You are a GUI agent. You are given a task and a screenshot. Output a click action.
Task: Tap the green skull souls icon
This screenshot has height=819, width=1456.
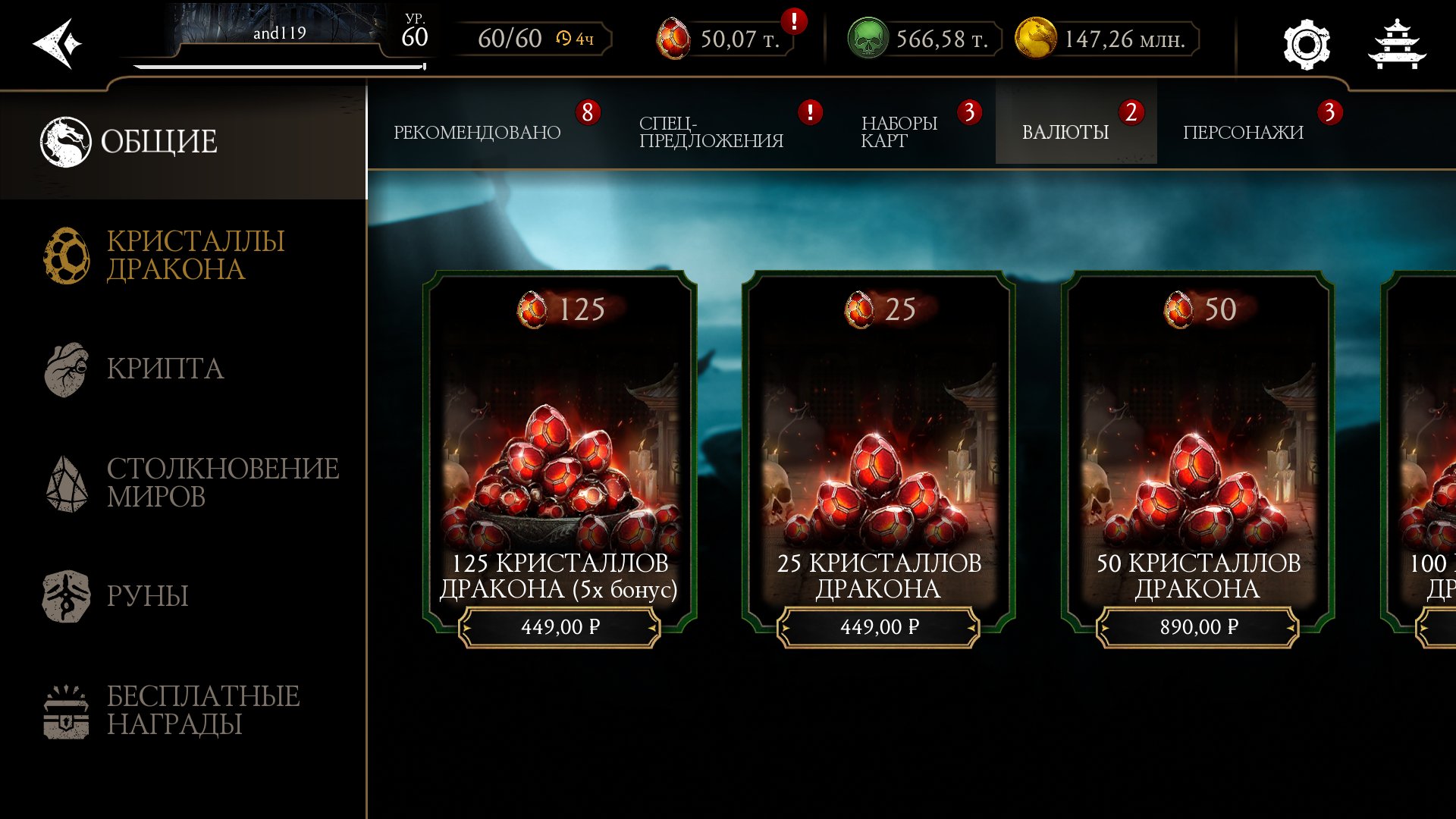pyautogui.click(x=868, y=38)
